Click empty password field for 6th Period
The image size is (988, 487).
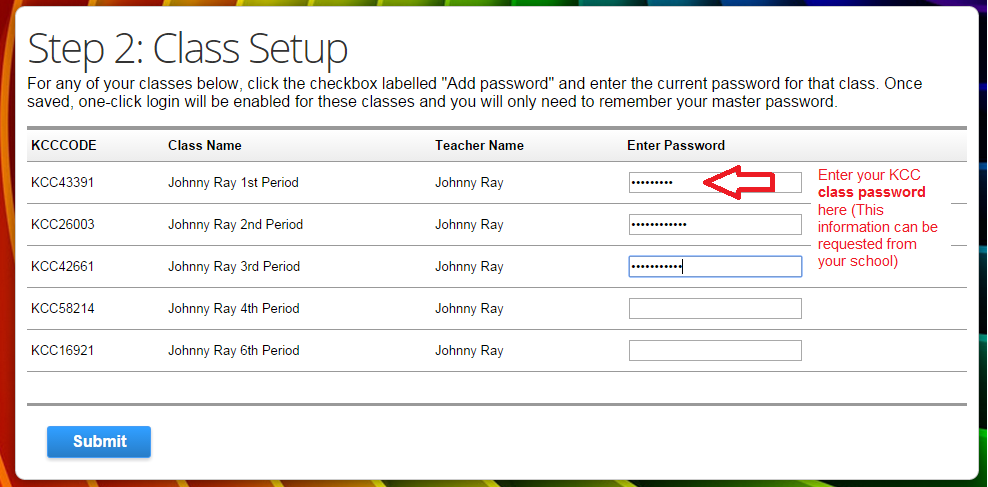click(x=715, y=351)
